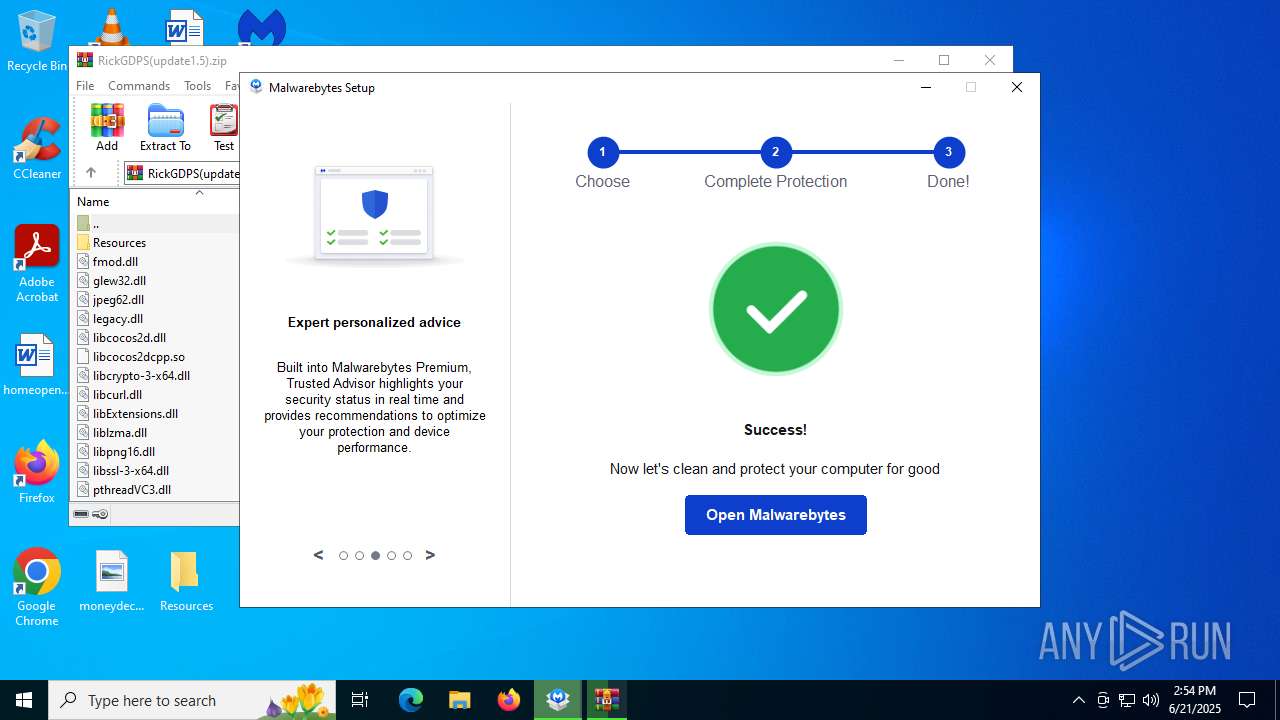Switch to Malwarebytes Setup taskbar button
The height and width of the screenshot is (720, 1280).
click(x=557, y=700)
